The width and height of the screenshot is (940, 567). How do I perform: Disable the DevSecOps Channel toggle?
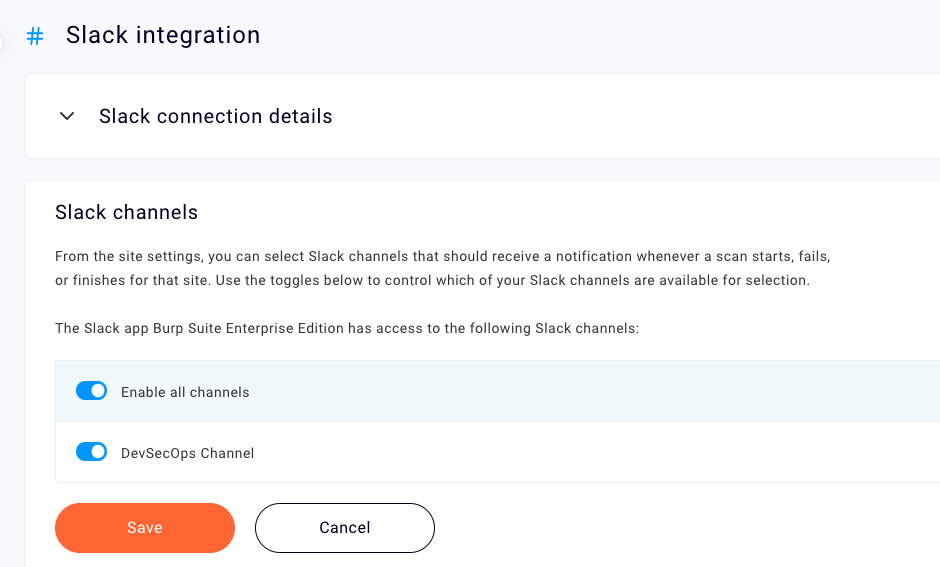(x=91, y=452)
